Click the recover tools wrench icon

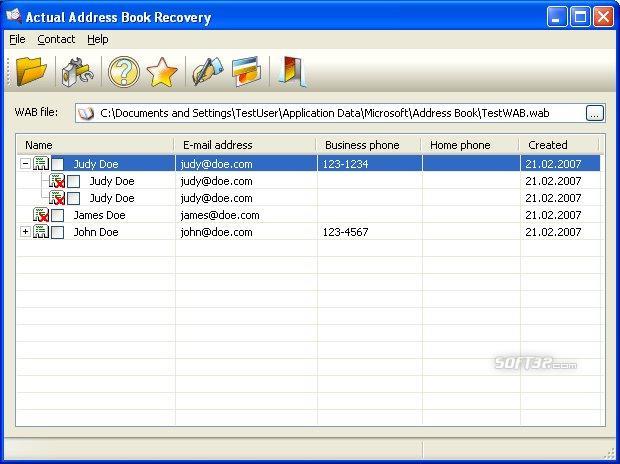pyautogui.click(x=78, y=72)
